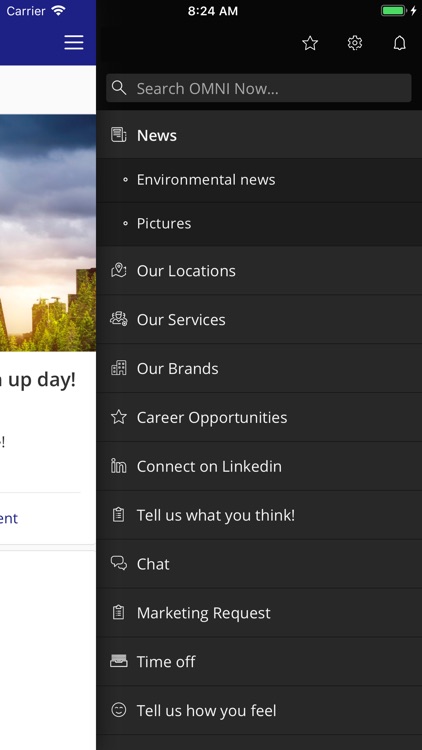422x750 pixels.
Task: Open the Marketing Request entry
Action: click(259, 613)
